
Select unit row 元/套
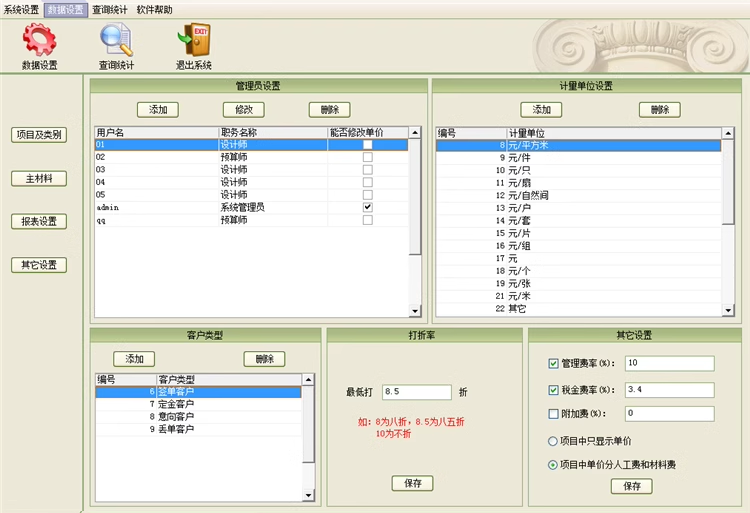(578, 221)
